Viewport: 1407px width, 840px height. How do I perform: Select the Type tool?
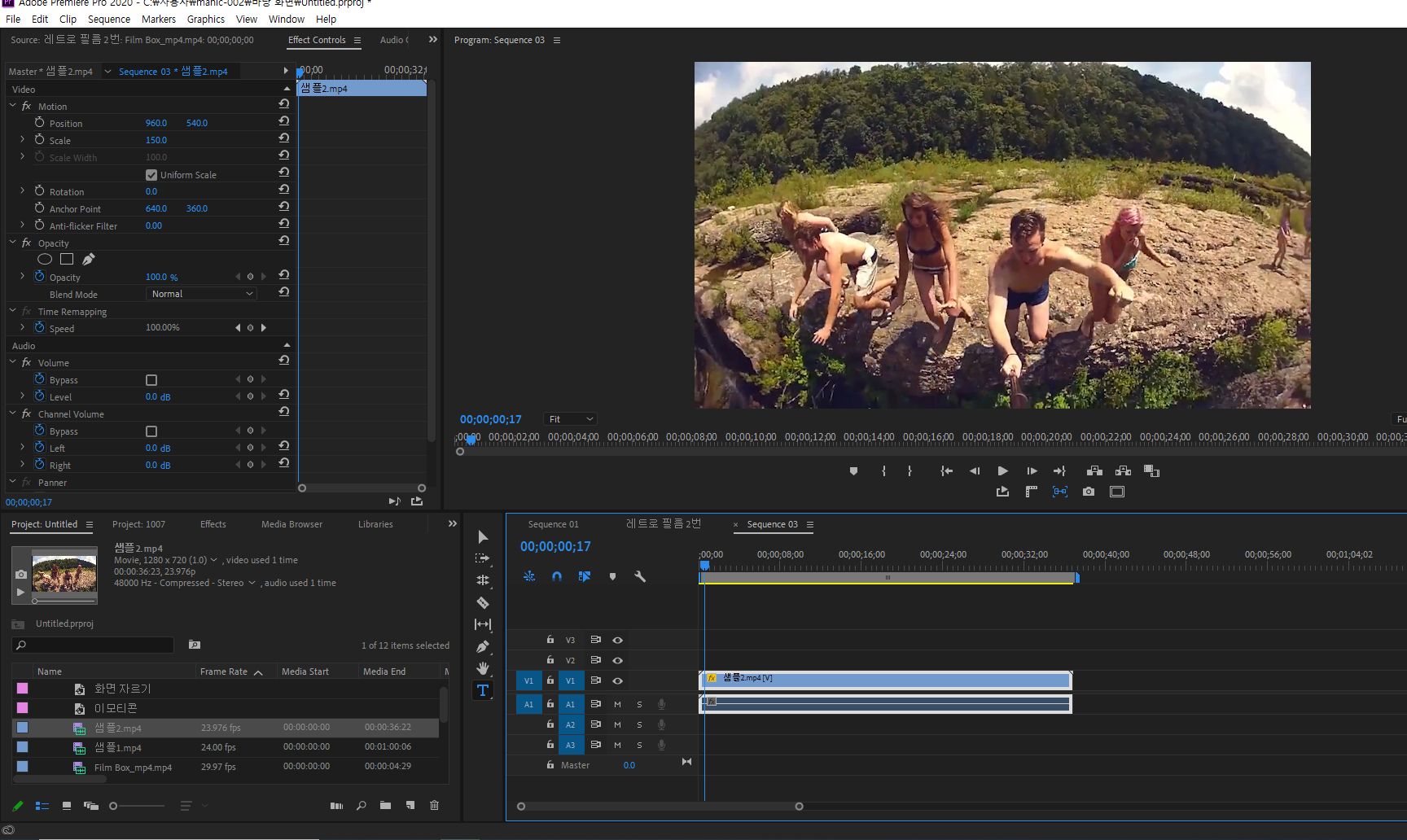tap(483, 690)
